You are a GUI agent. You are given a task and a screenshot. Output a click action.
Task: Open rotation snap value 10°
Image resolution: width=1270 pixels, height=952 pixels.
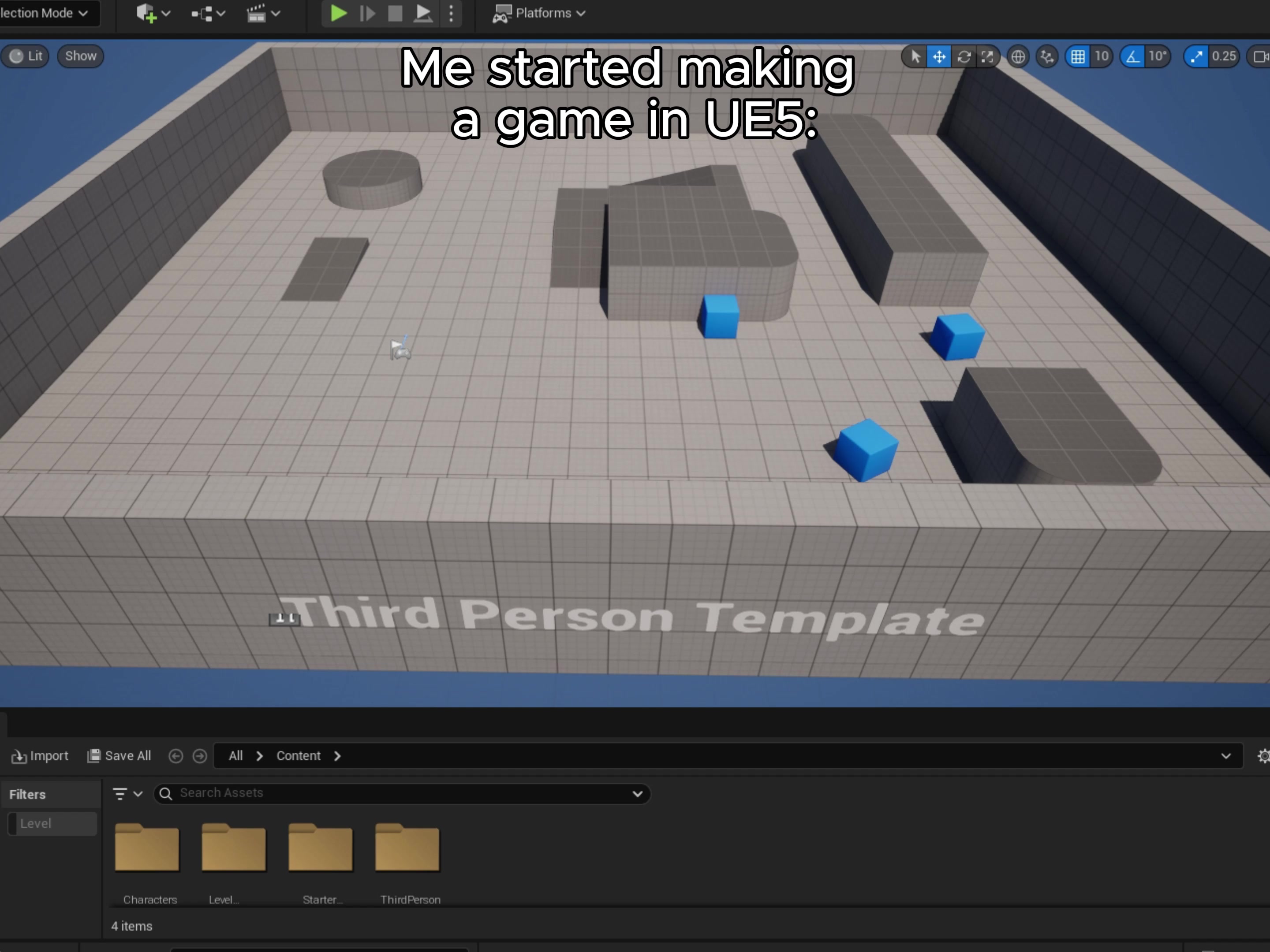(x=1158, y=56)
